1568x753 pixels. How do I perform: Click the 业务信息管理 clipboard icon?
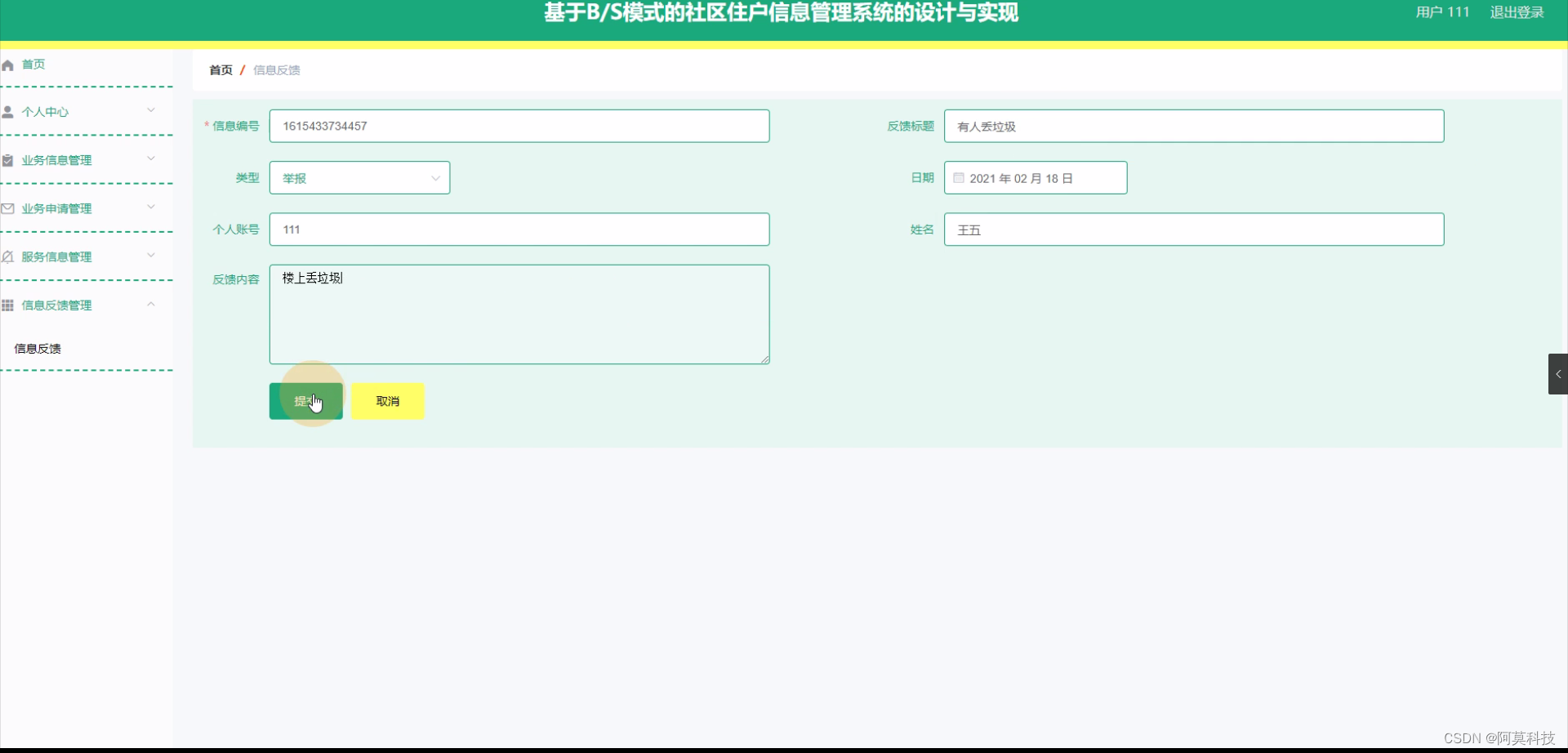pos(8,159)
